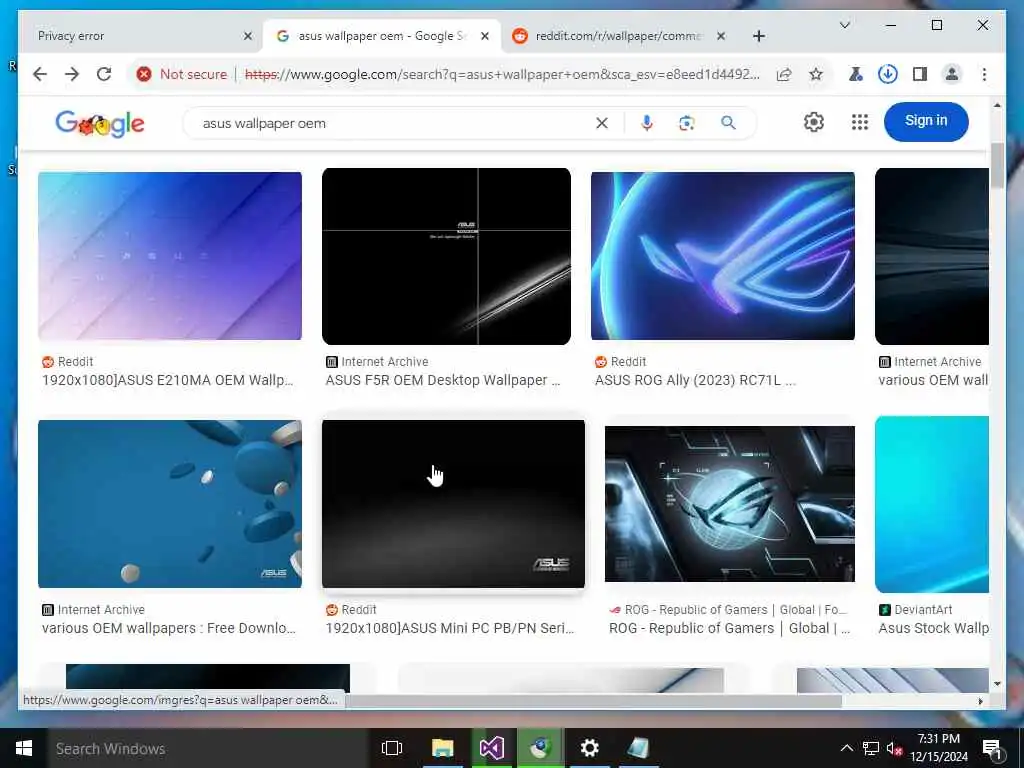Open the ASUS F5R black wallpaper thumbnail
Screen dimensions: 1024x768
pyautogui.click(x=446, y=256)
